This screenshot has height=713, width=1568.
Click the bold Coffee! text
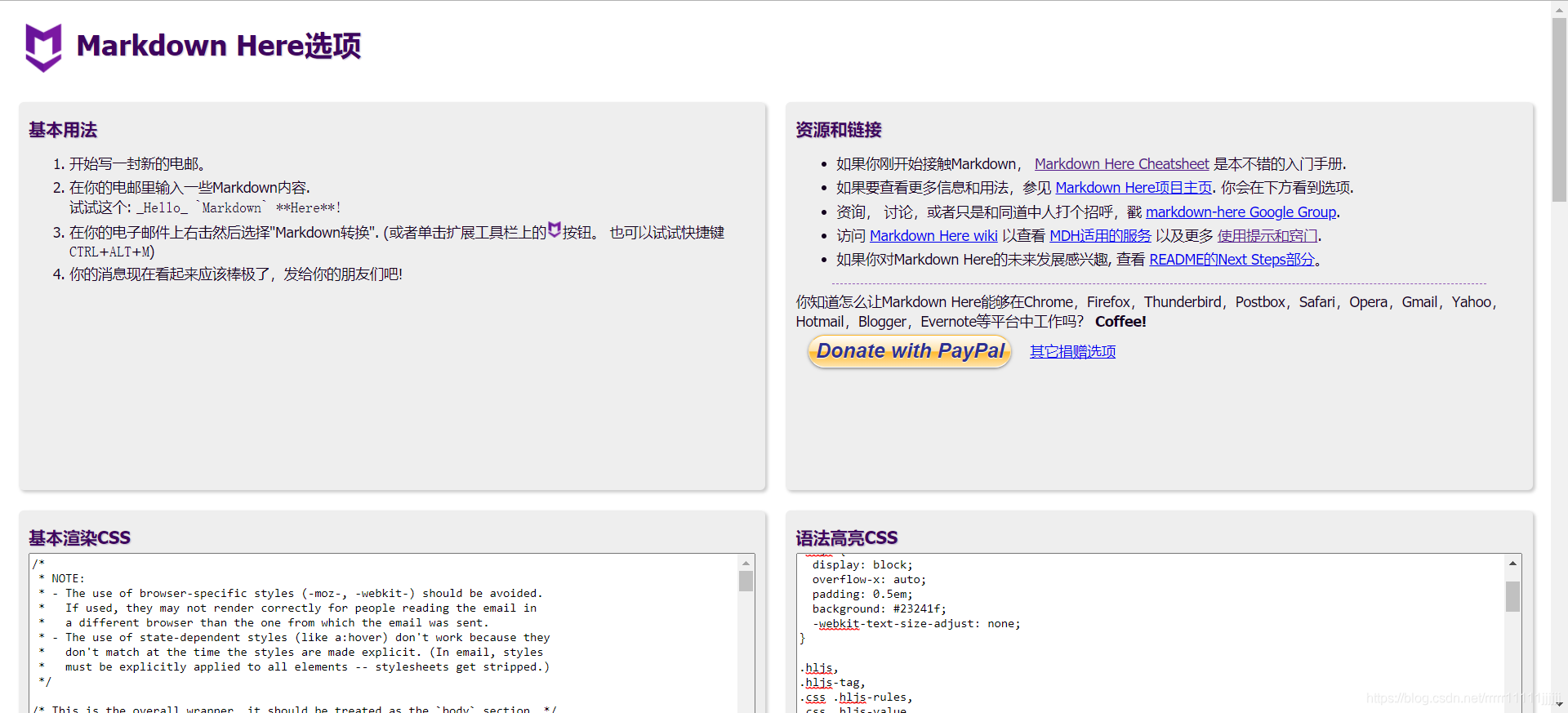[1120, 322]
